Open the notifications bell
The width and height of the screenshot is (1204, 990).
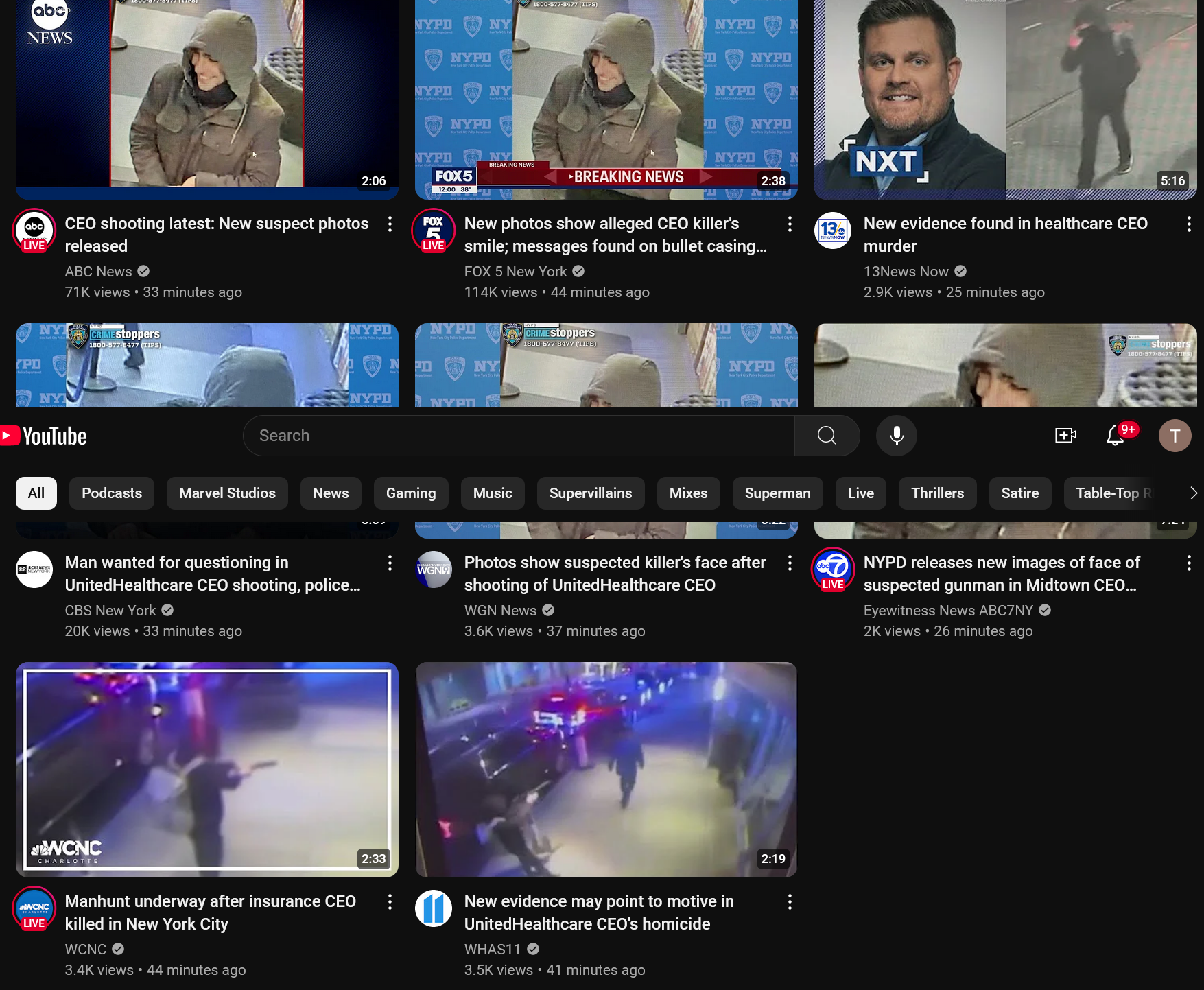tap(1116, 436)
